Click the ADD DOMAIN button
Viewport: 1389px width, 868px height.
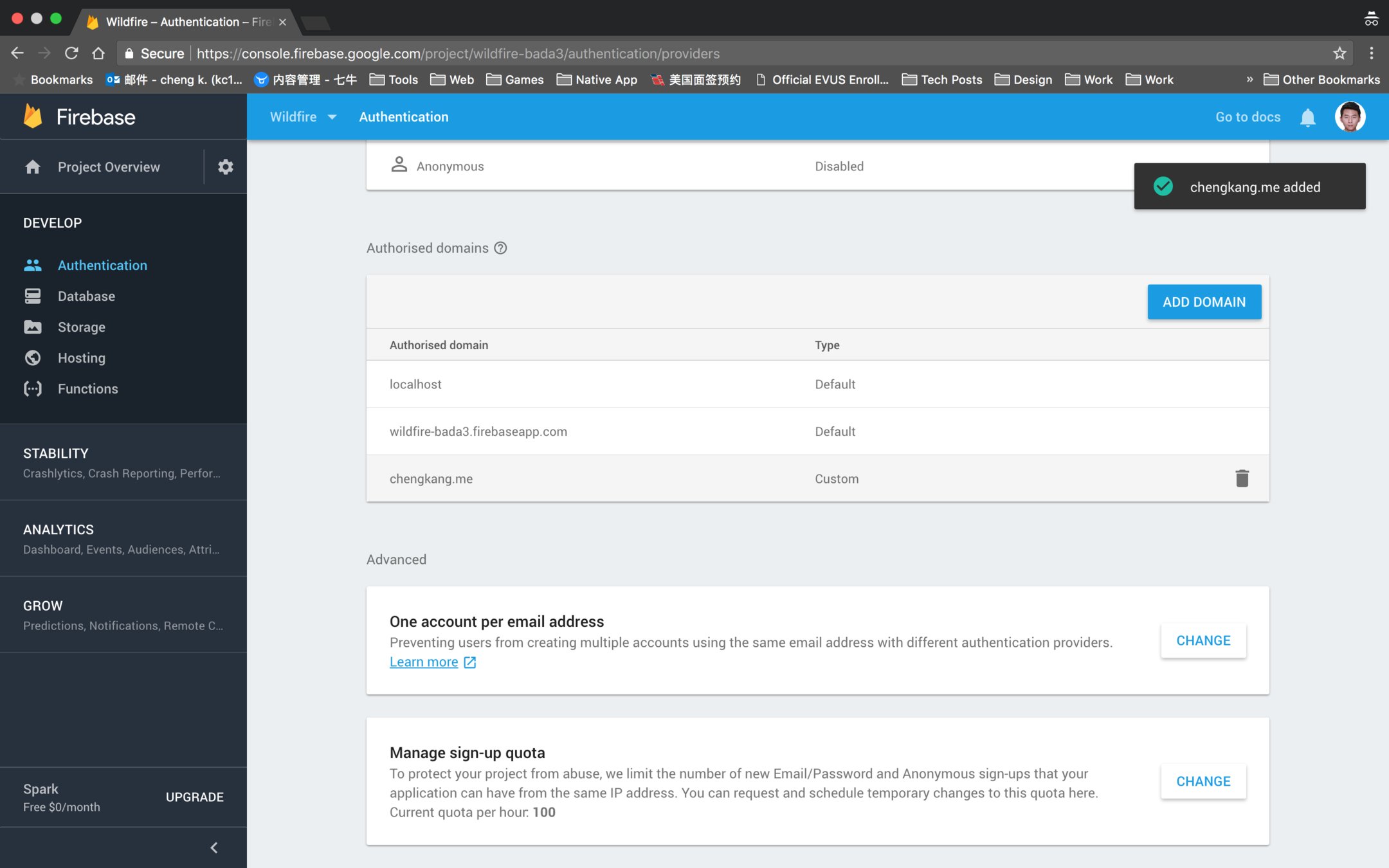(1204, 302)
